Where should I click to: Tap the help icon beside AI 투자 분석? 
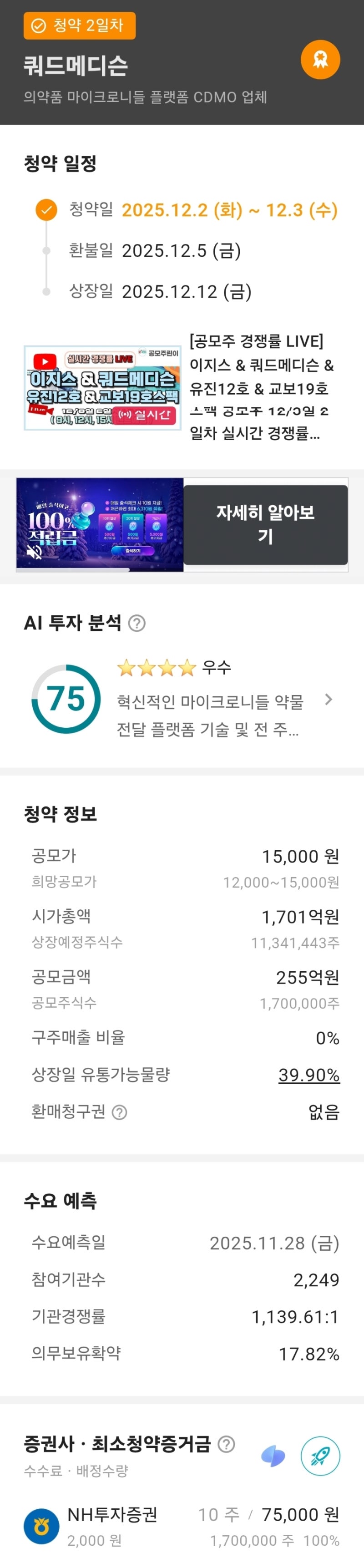[137, 623]
